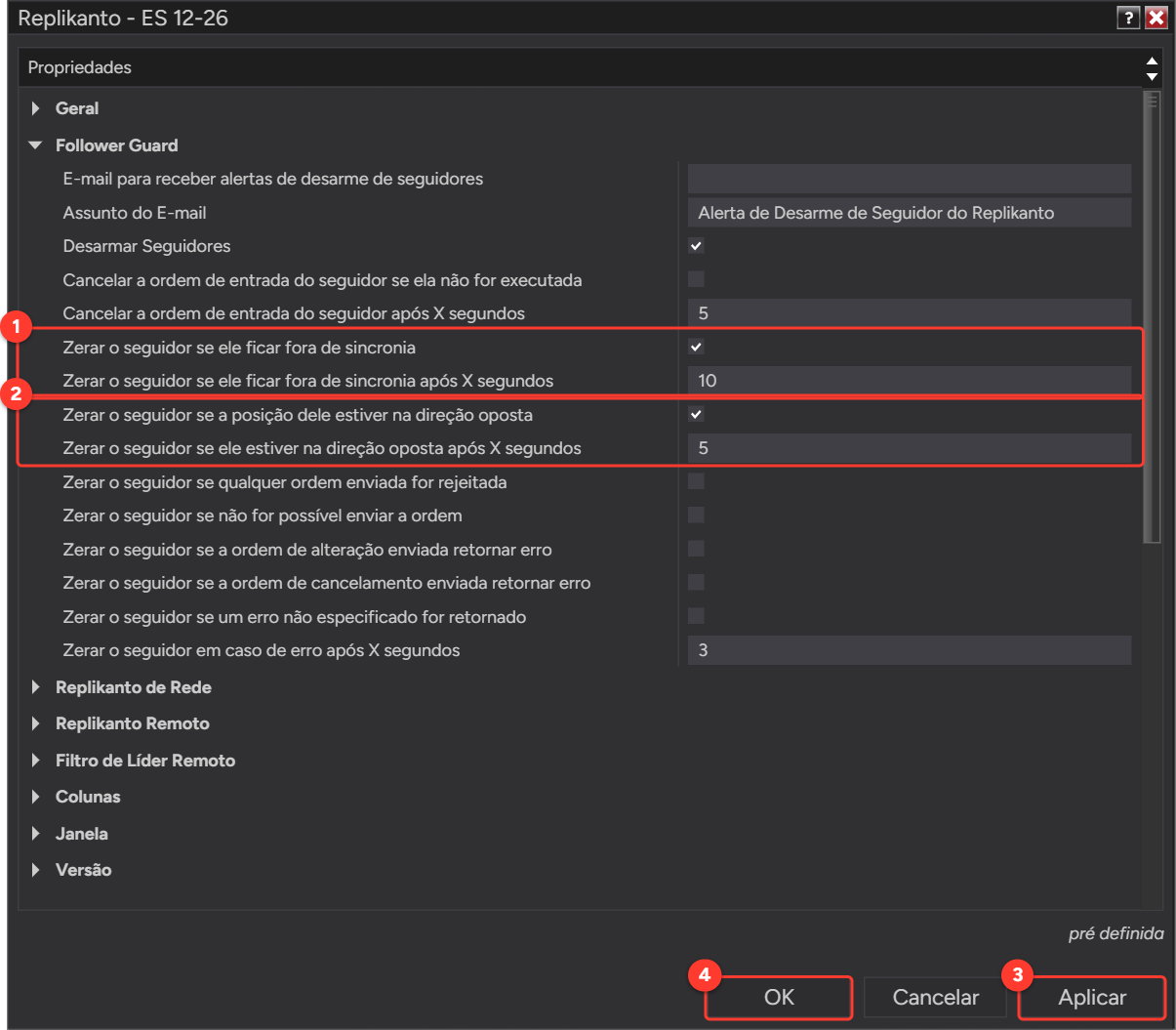Click the pré definida link

[x=1115, y=933]
